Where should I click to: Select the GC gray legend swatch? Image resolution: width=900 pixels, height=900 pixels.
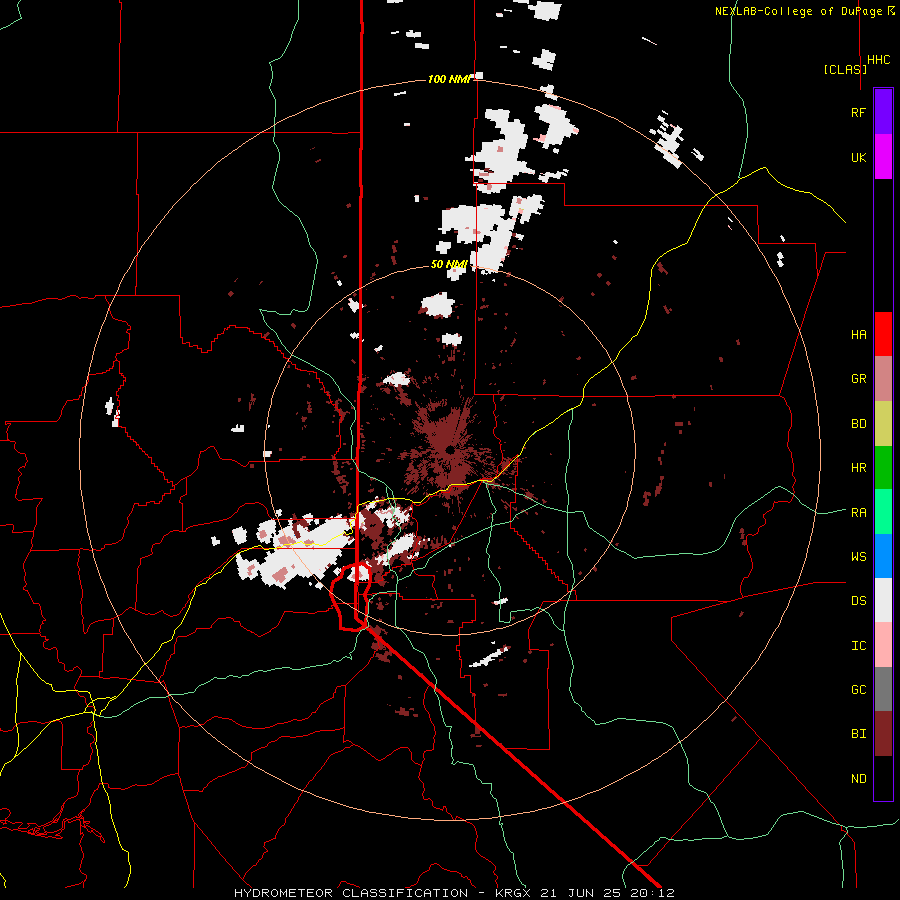tap(883, 689)
